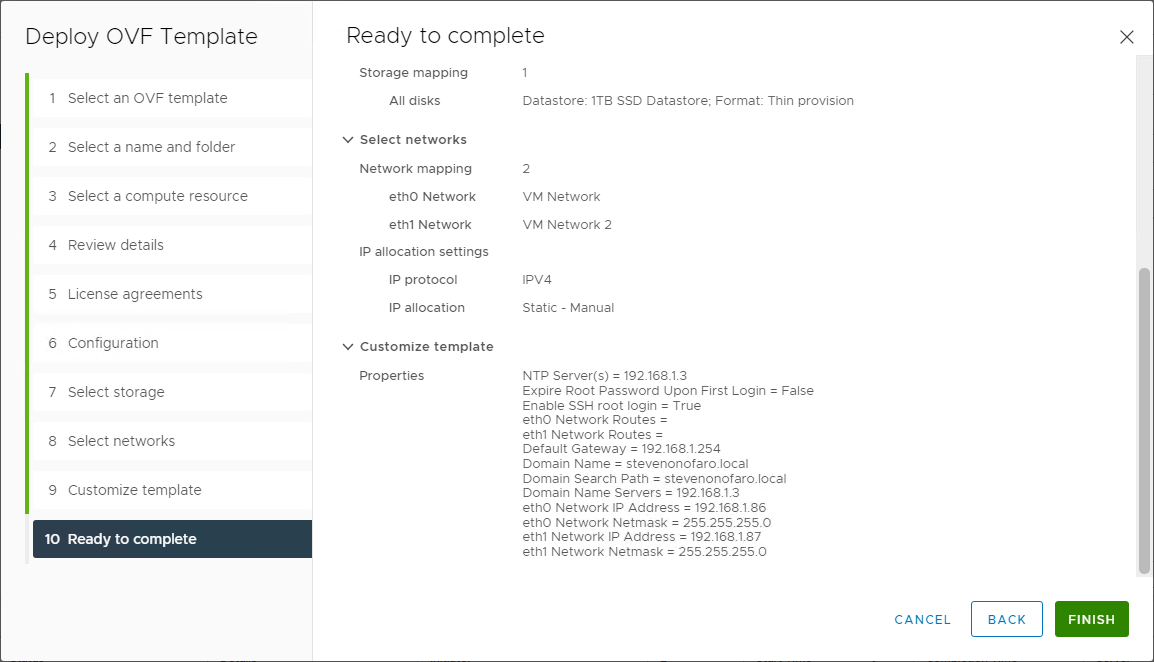Screen dimensions: 1154x662
Task: Go to step 1 Select an OVF template
Action: [x=147, y=98]
